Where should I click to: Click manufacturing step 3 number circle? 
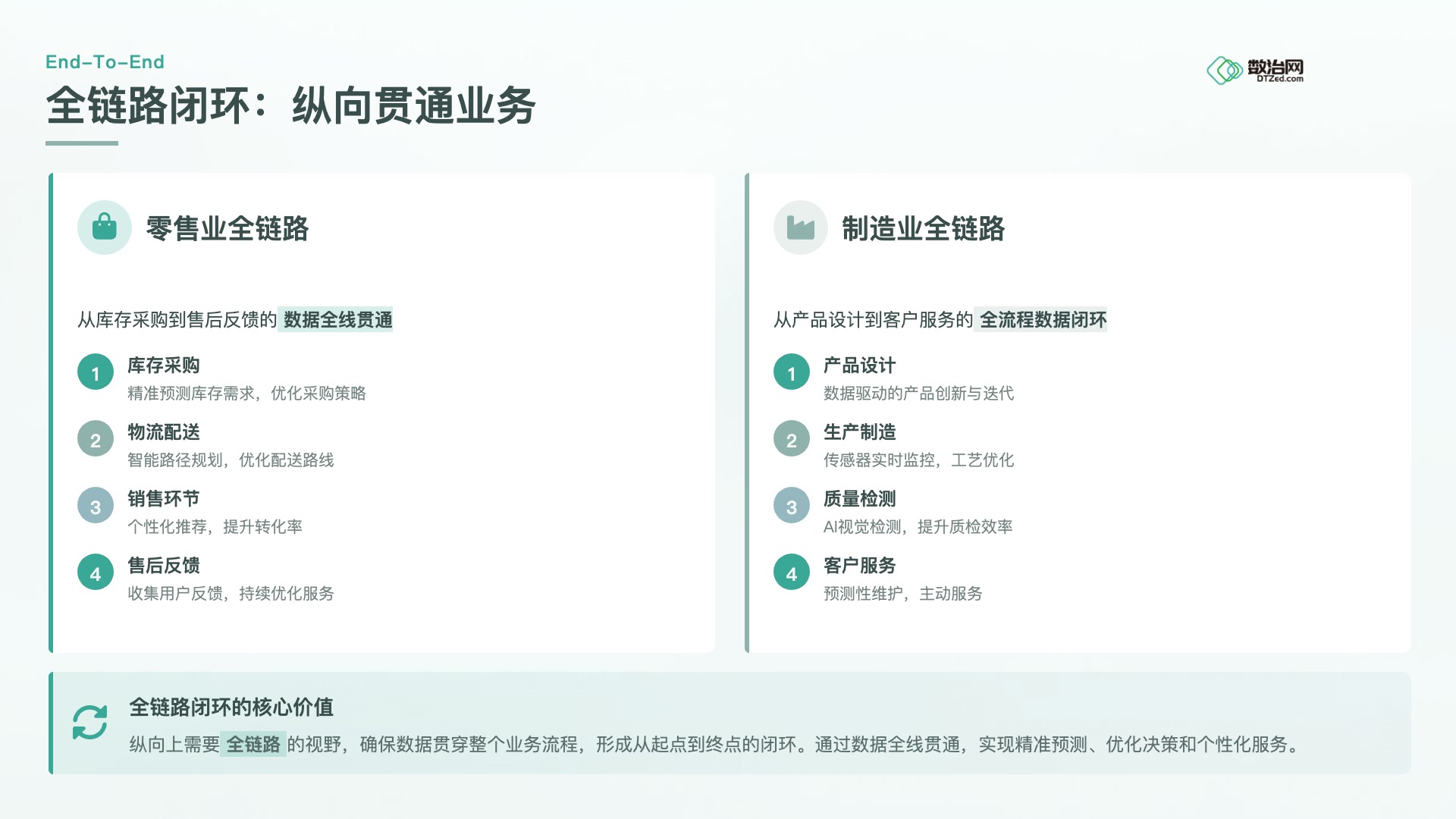pos(791,506)
